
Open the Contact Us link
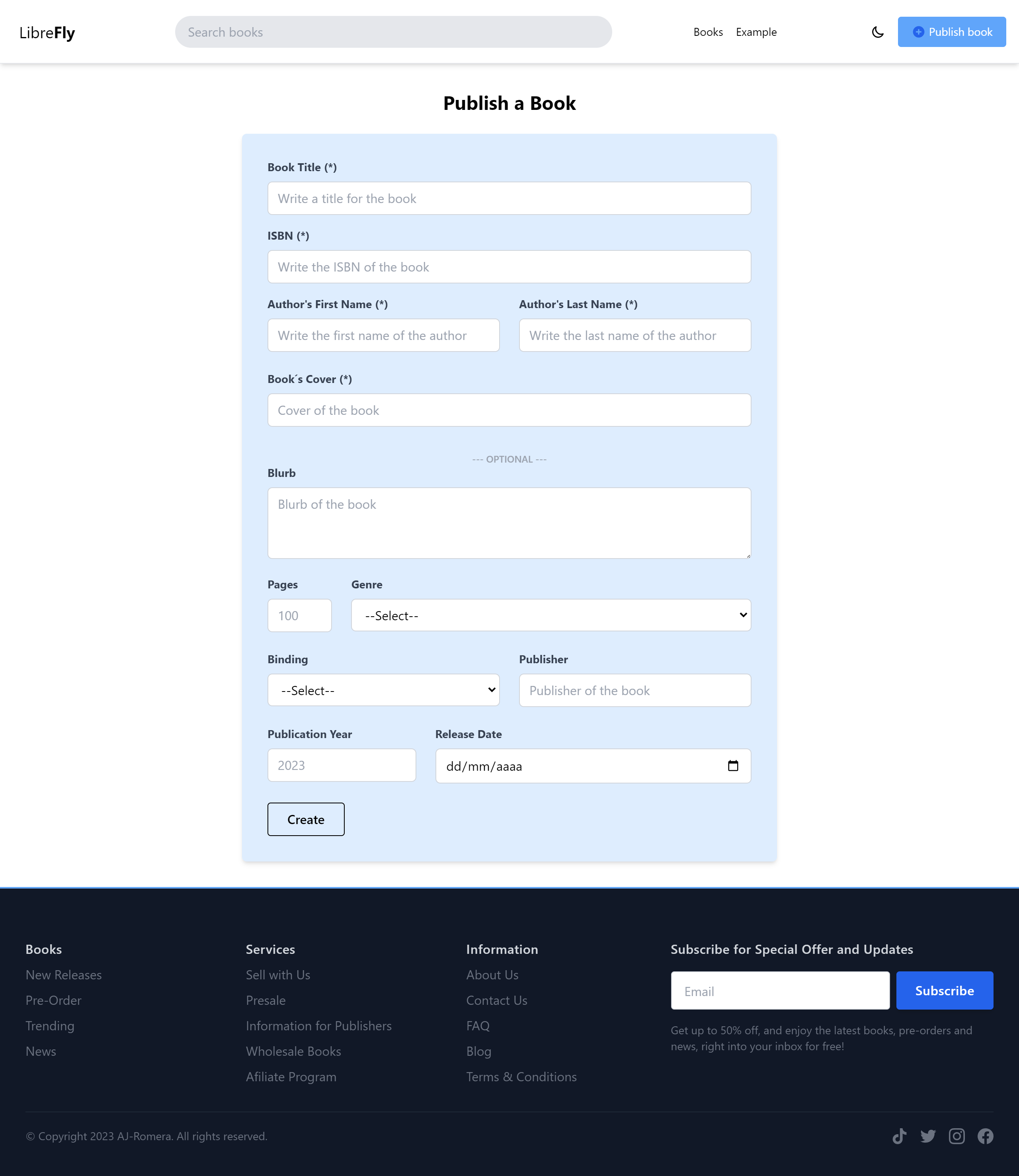(x=496, y=1001)
